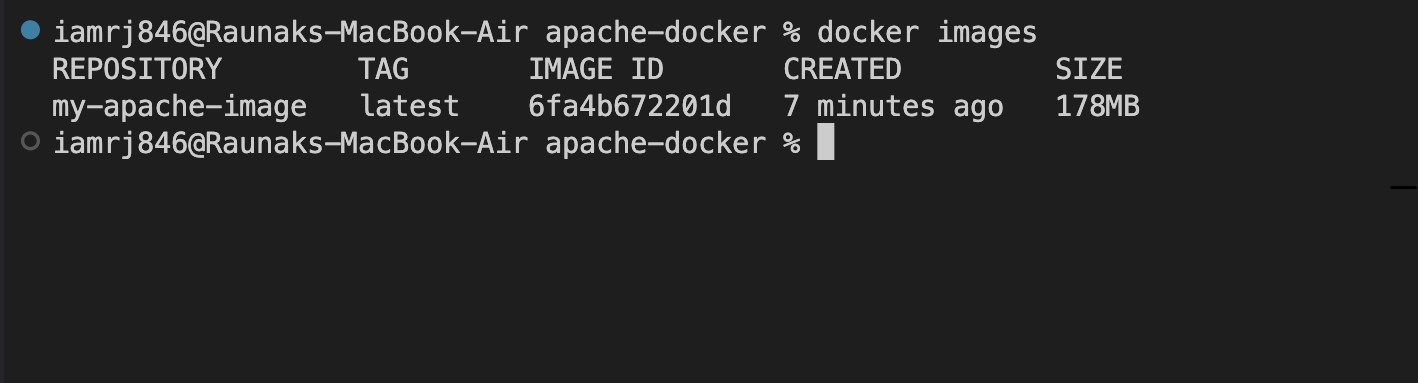Click the image ID 6fa4b672201d
Viewport: 1418px width, 383px height.
coord(630,106)
